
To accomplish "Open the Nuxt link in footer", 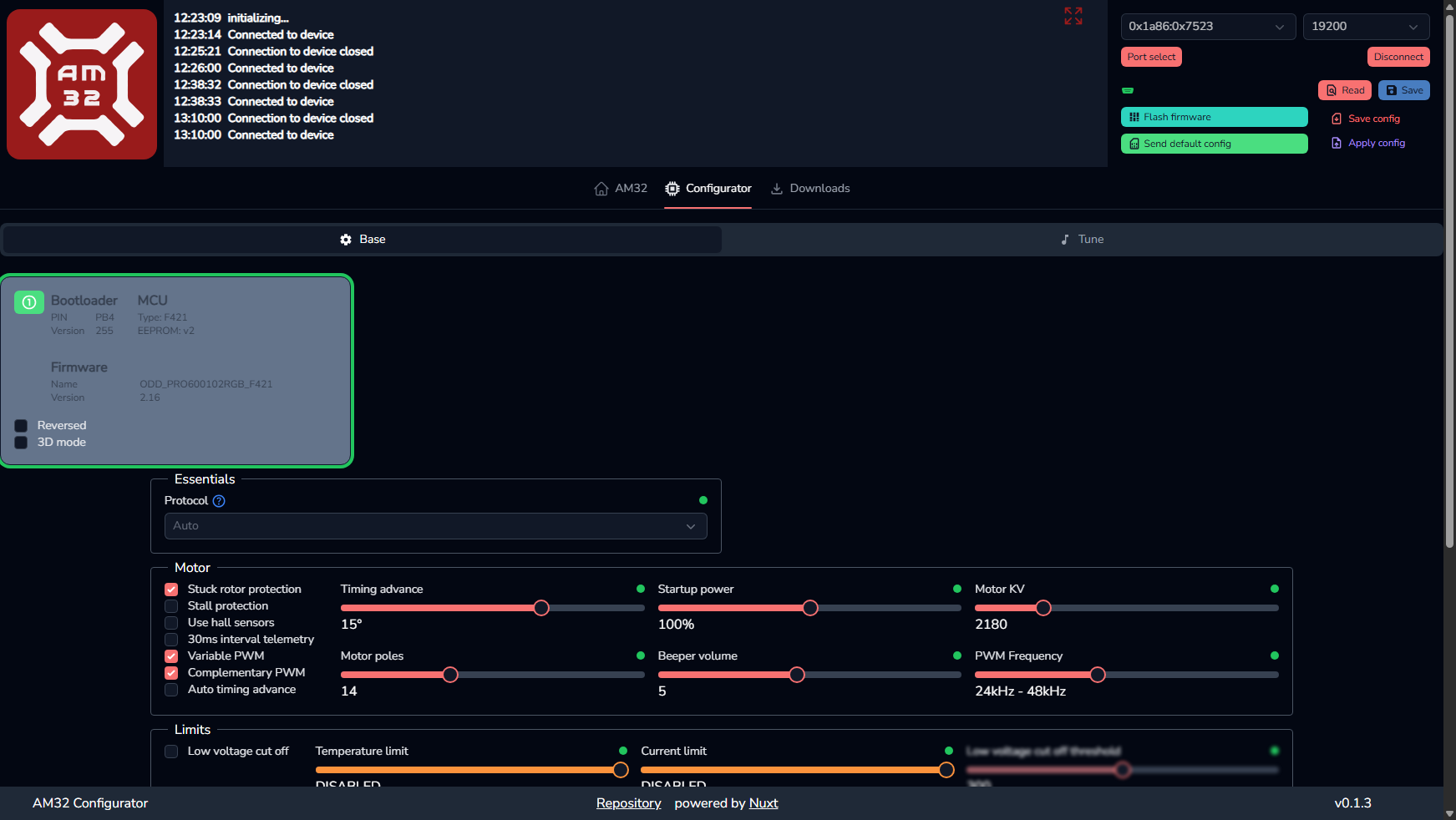I will [x=764, y=803].
